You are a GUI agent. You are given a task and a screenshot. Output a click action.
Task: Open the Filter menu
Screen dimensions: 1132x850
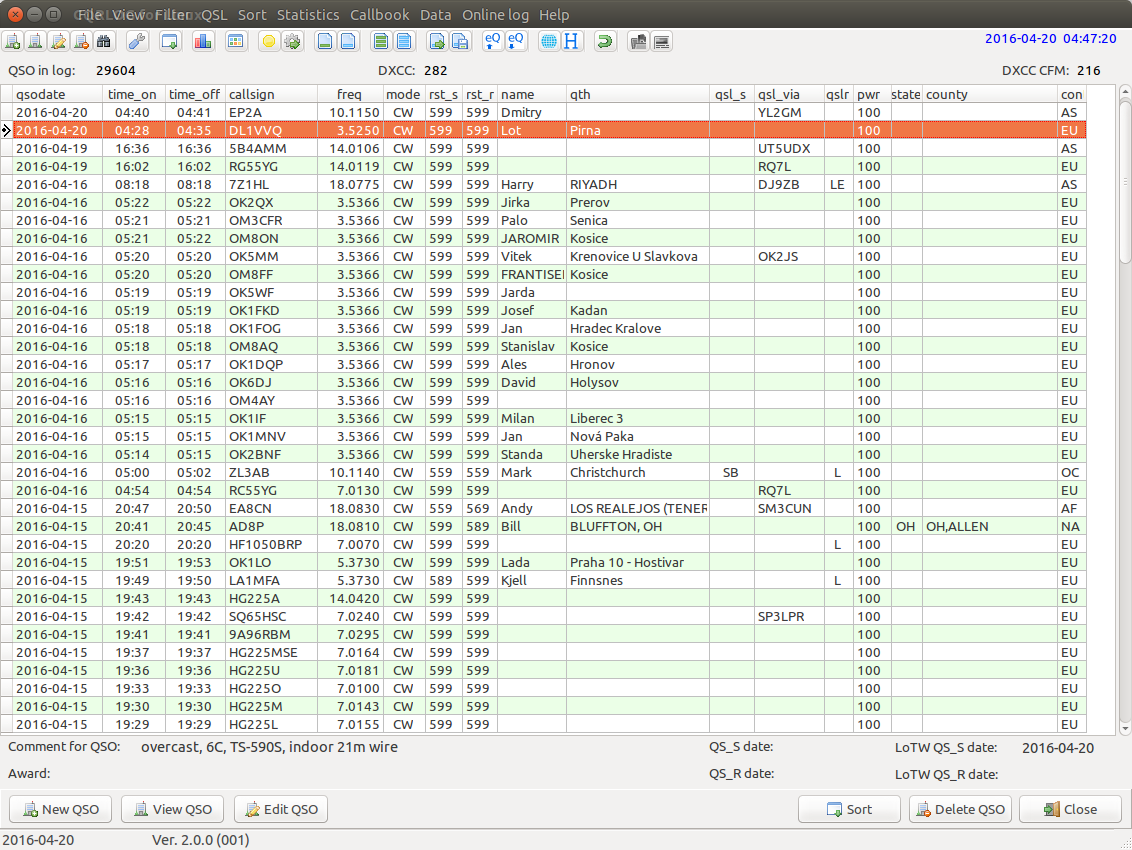point(173,14)
